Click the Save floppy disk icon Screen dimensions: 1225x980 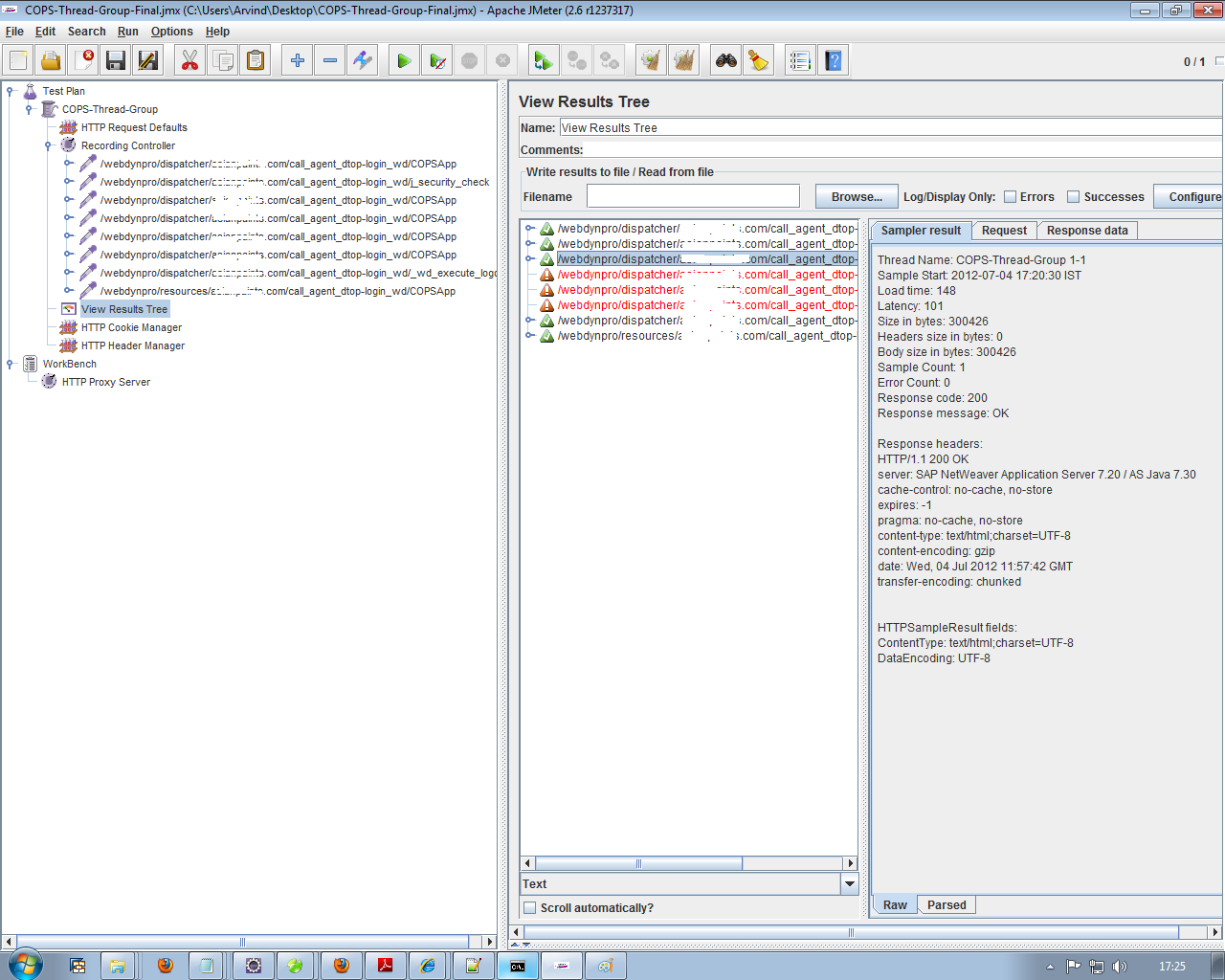[x=116, y=60]
